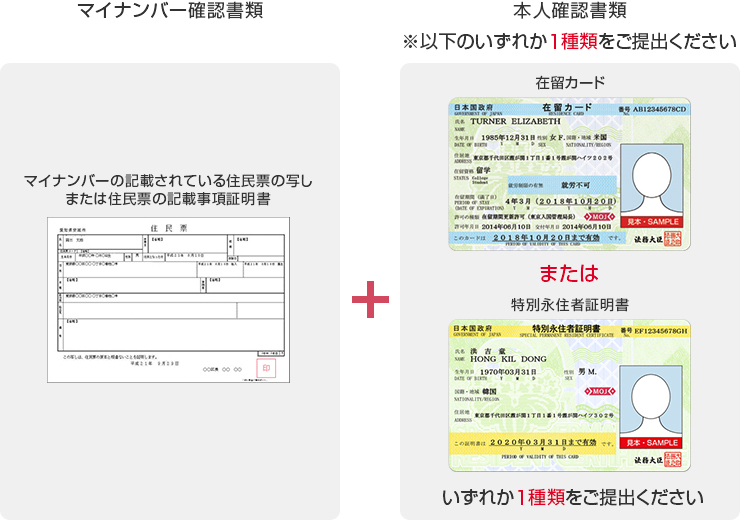Click 2020年03月31日まで有効 validity line
The width and height of the screenshot is (740, 520).
click(x=543, y=443)
